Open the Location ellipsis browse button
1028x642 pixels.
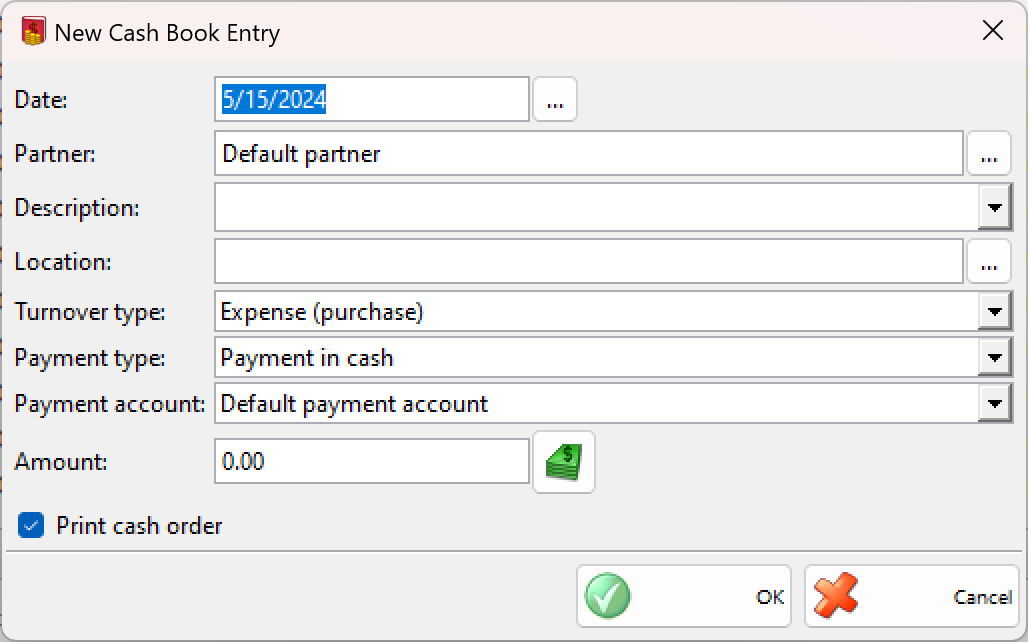pyautogui.click(x=989, y=262)
